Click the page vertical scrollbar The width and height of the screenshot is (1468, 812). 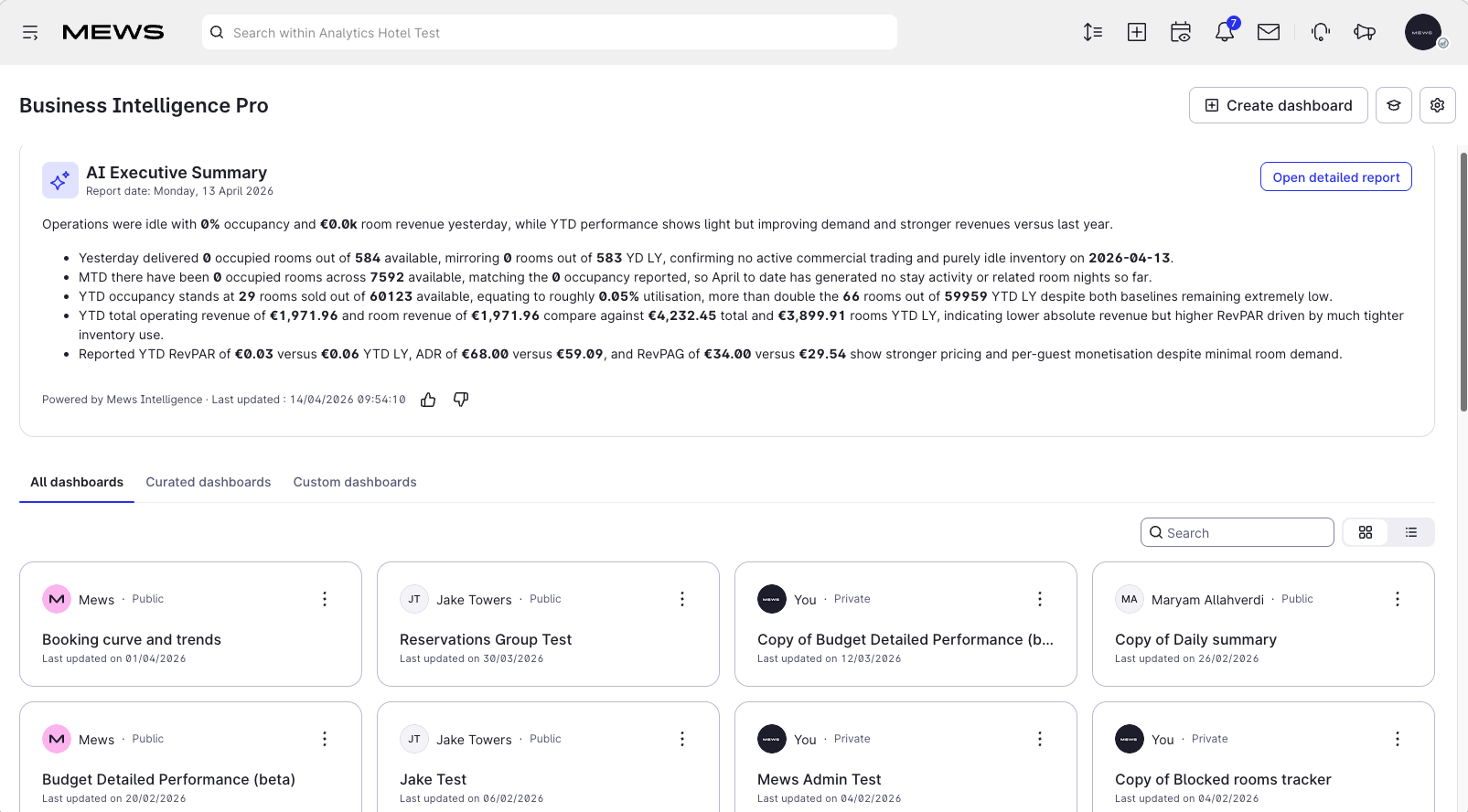(1463, 283)
